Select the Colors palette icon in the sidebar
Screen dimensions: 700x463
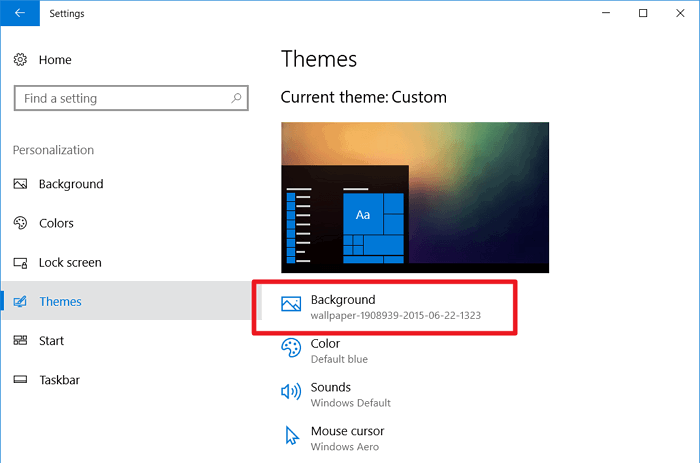click(20, 223)
